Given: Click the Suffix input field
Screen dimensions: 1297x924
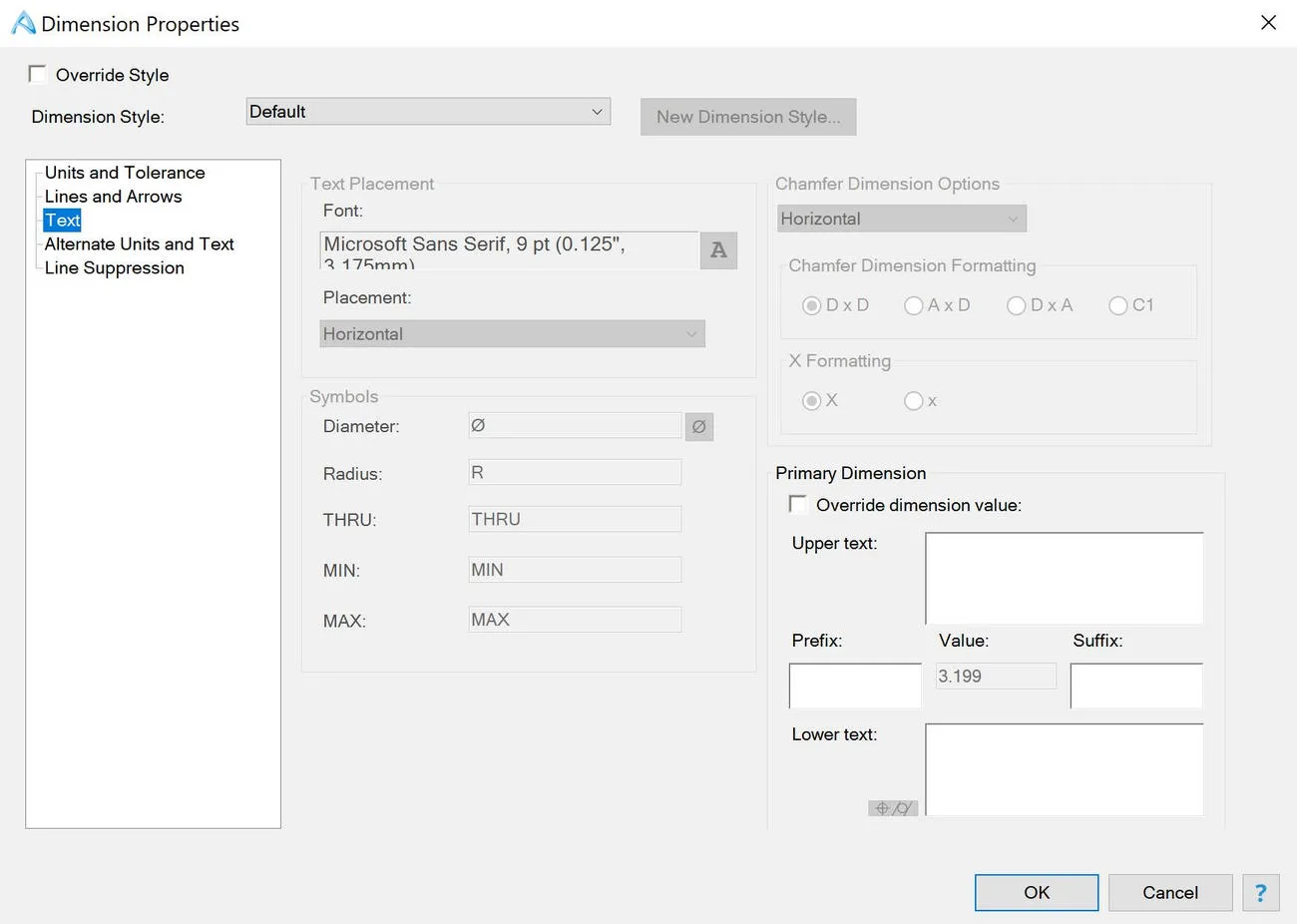Looking at the screenshot, I should pyautogui.click(x=1137, y=687).
